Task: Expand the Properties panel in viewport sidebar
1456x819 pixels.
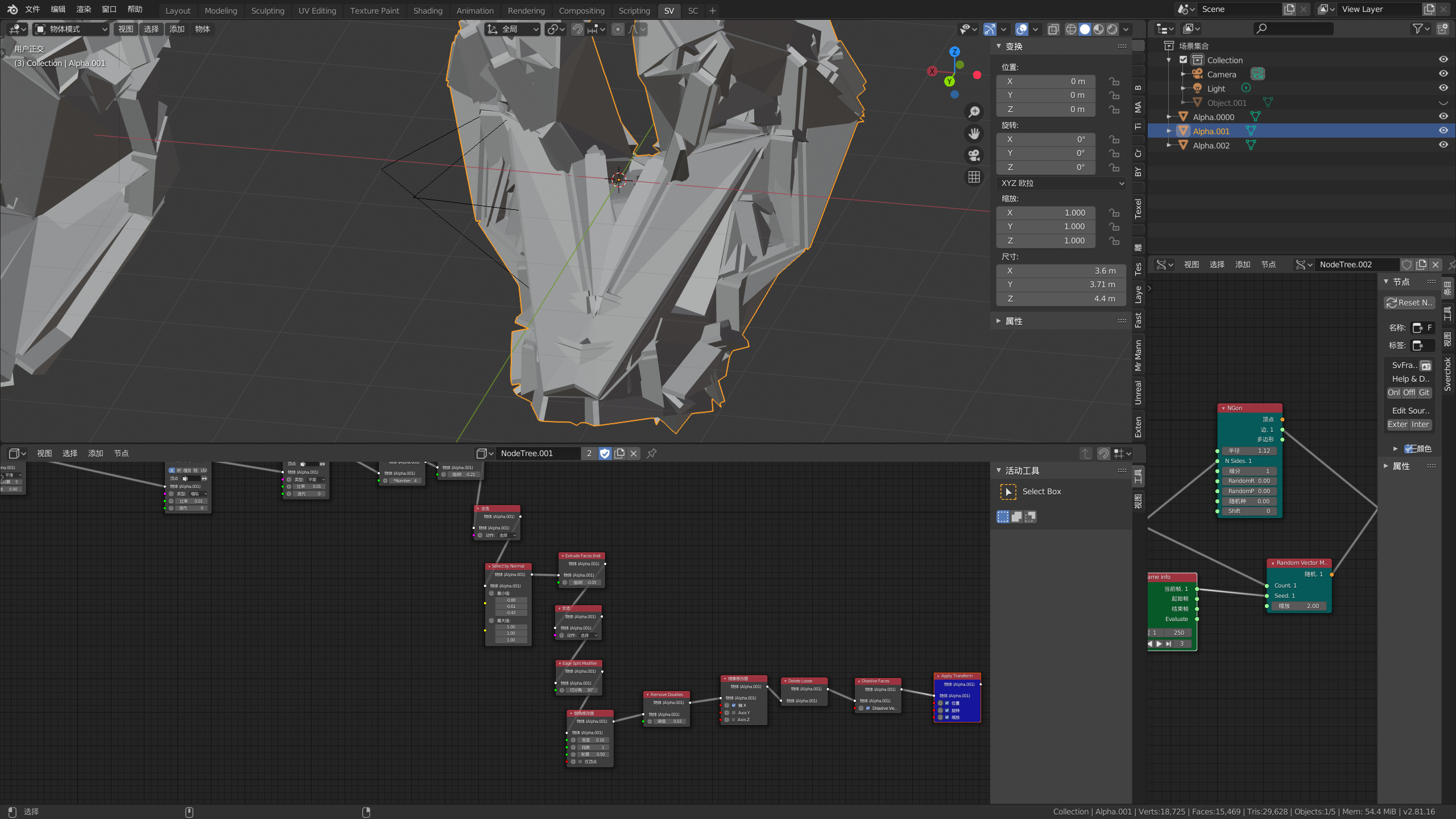Action: tap(999, 321)
